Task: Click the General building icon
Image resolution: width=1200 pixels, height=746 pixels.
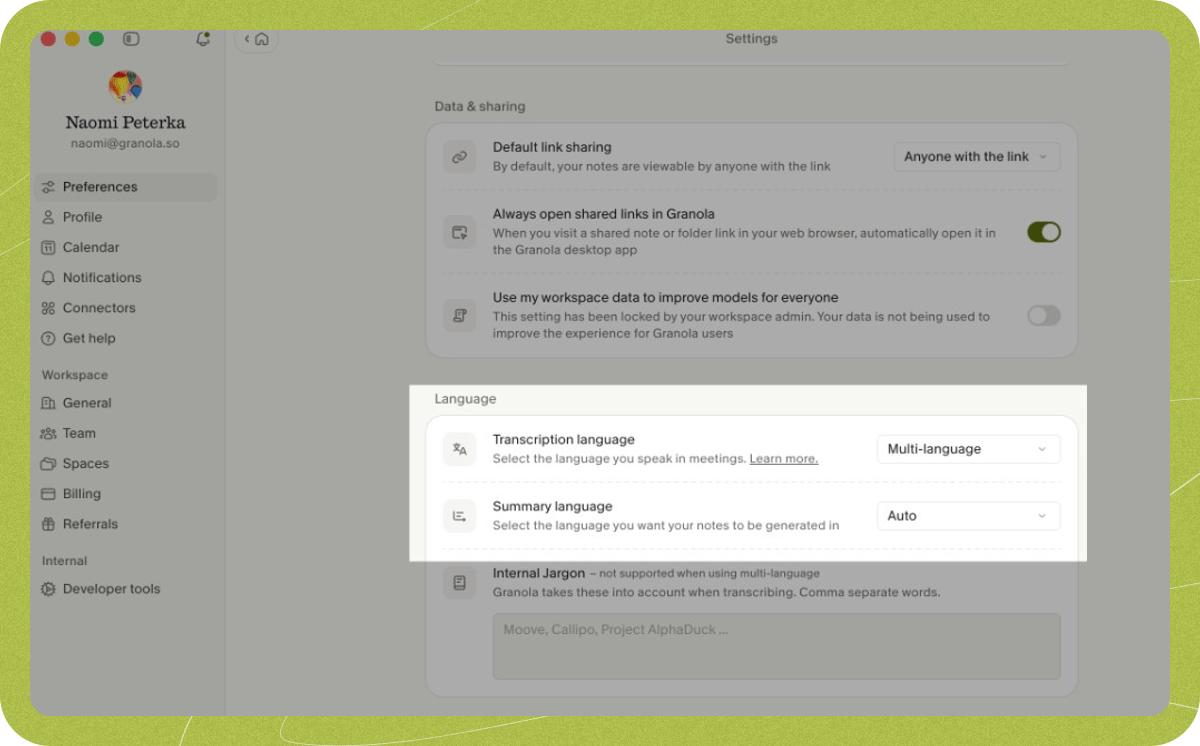Action: click(x=48, y=403)
